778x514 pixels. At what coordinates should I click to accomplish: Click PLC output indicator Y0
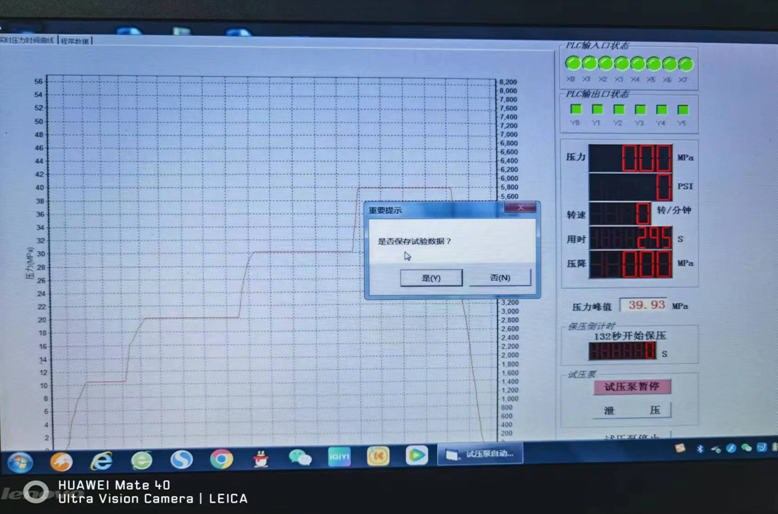576,110
